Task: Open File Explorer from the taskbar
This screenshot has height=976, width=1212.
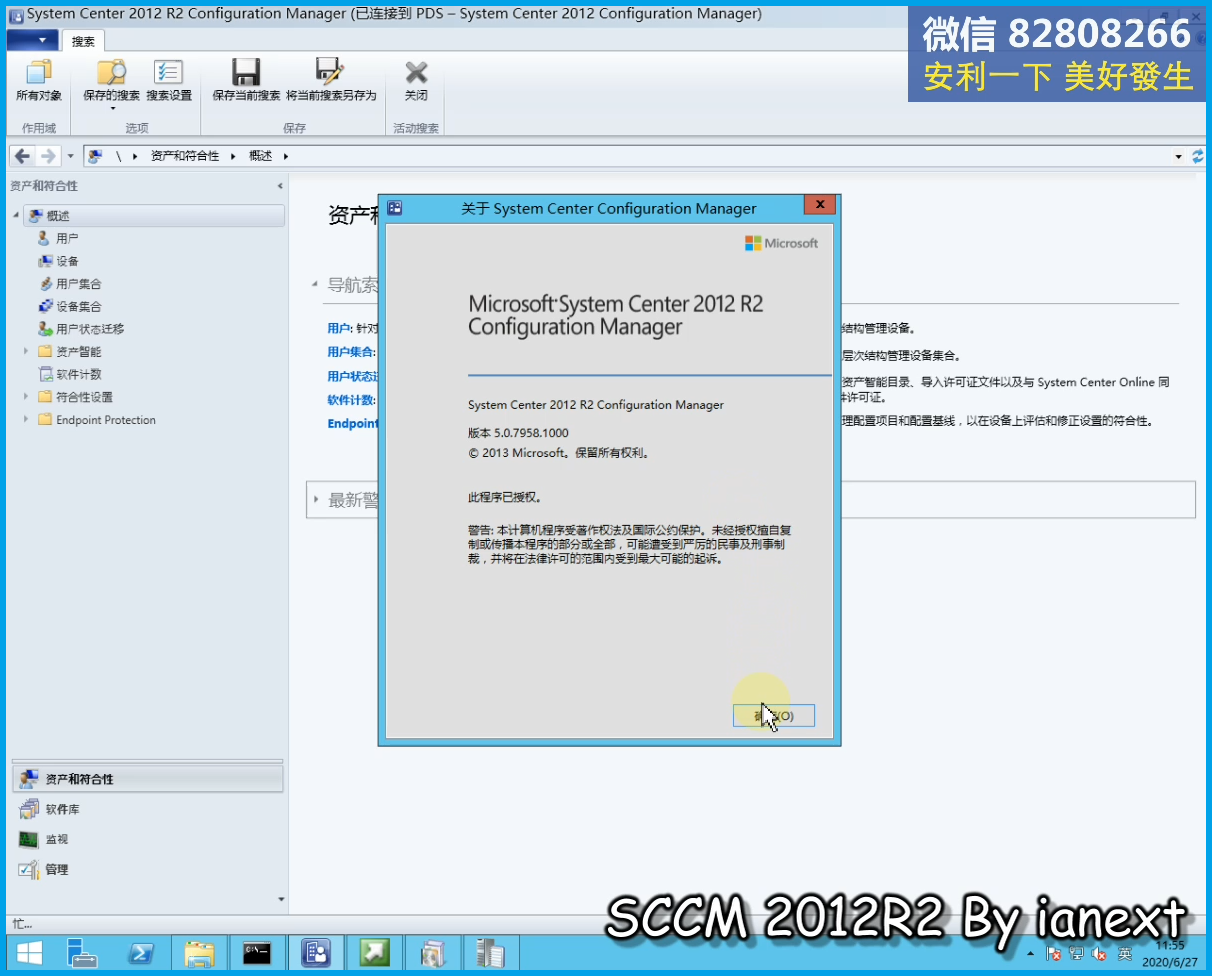Action: [199, 953]
